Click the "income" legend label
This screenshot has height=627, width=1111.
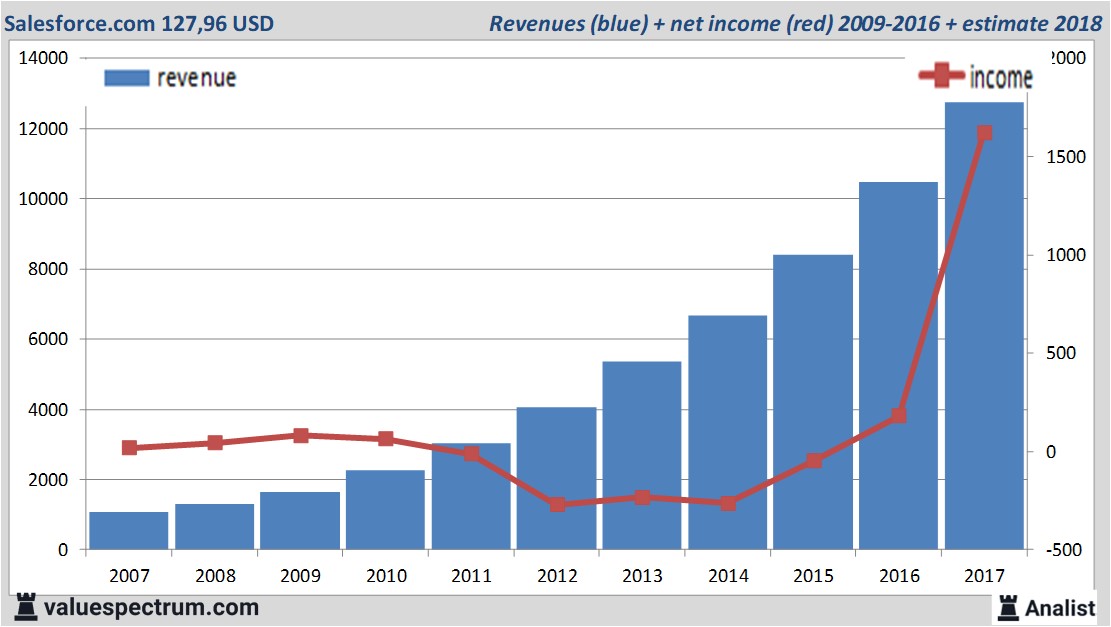tap(1001, 77)
